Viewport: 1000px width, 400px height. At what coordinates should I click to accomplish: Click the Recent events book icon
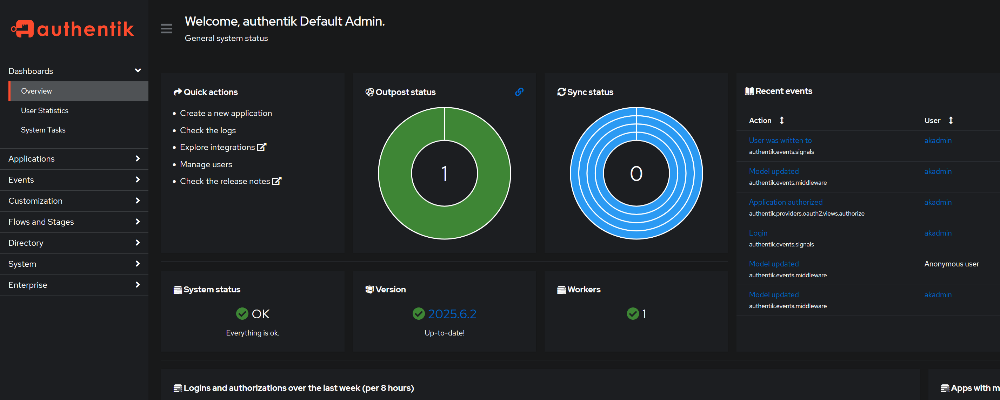tap(749, 91)
